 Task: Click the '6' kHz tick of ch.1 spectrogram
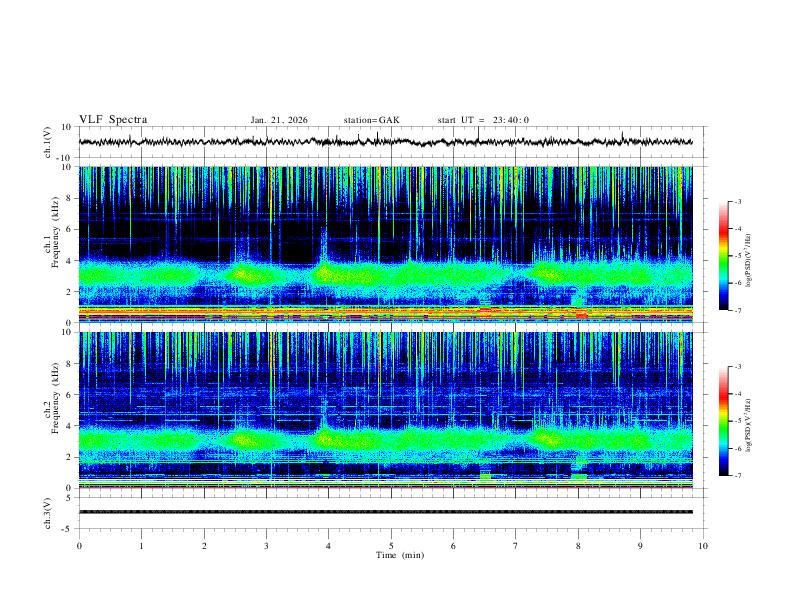click(69, 229)
